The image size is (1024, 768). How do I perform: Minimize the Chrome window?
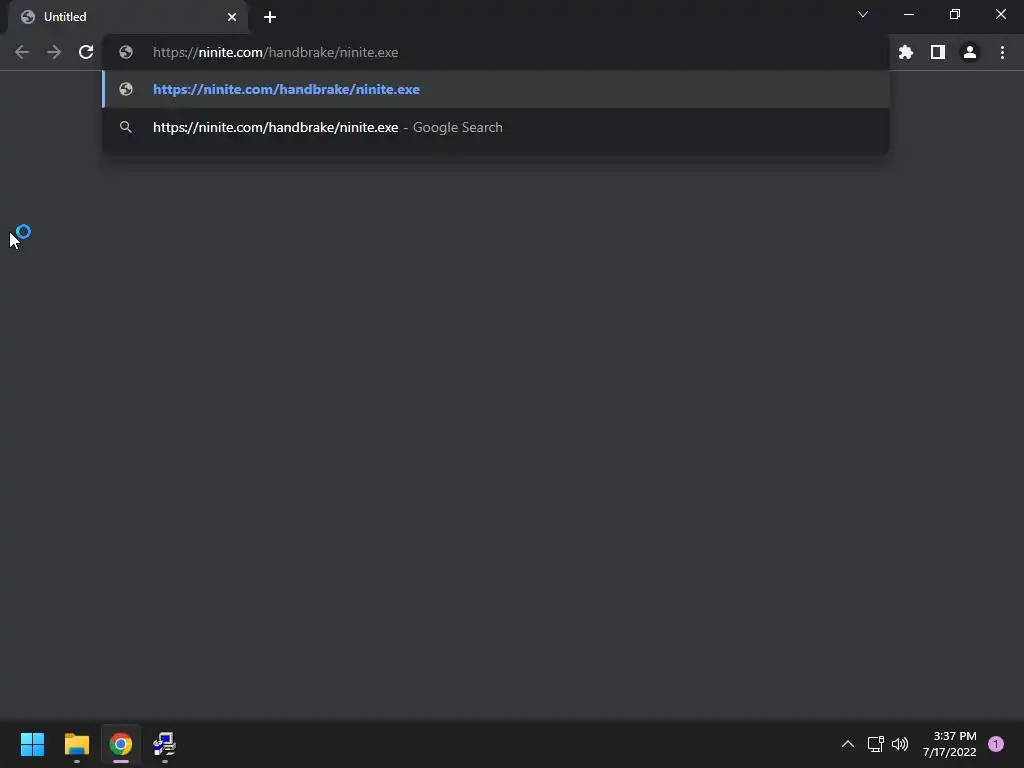(x=908, y=14)
